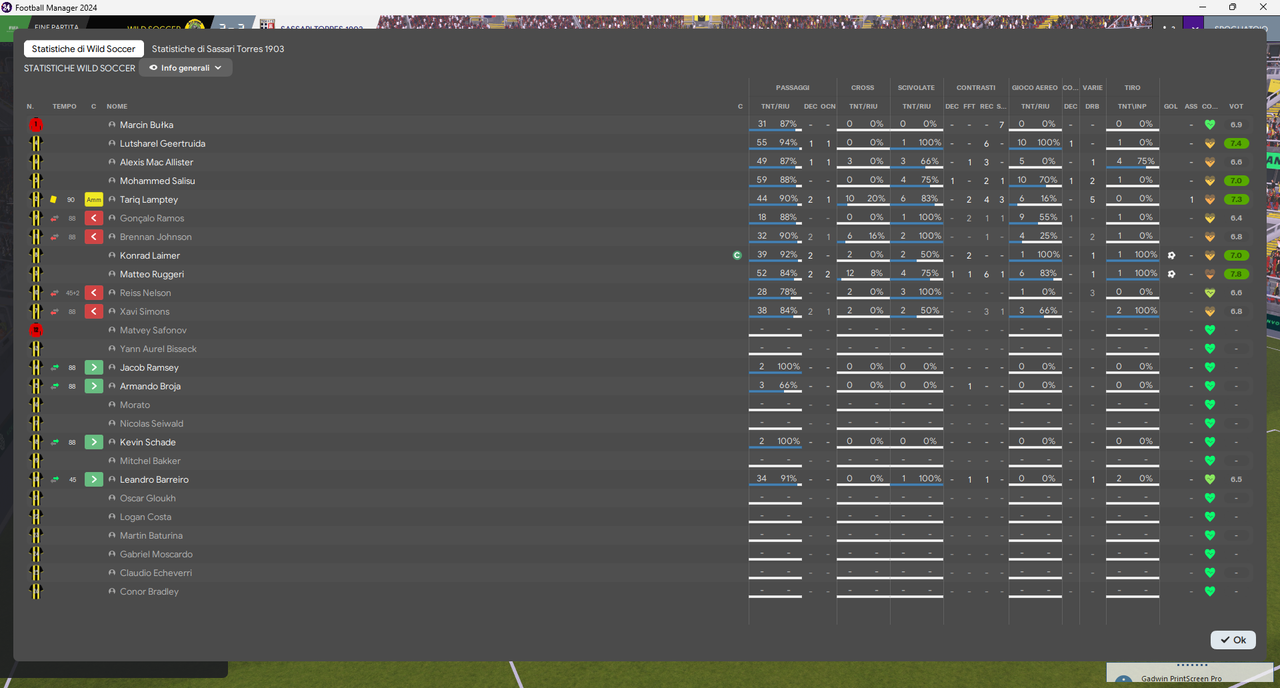Image resolution: width=1280 pixels, height=688 pixels.
Task: Select Leandro Barreiro's green substituted-on badge
Action: [x=94, y=480]
